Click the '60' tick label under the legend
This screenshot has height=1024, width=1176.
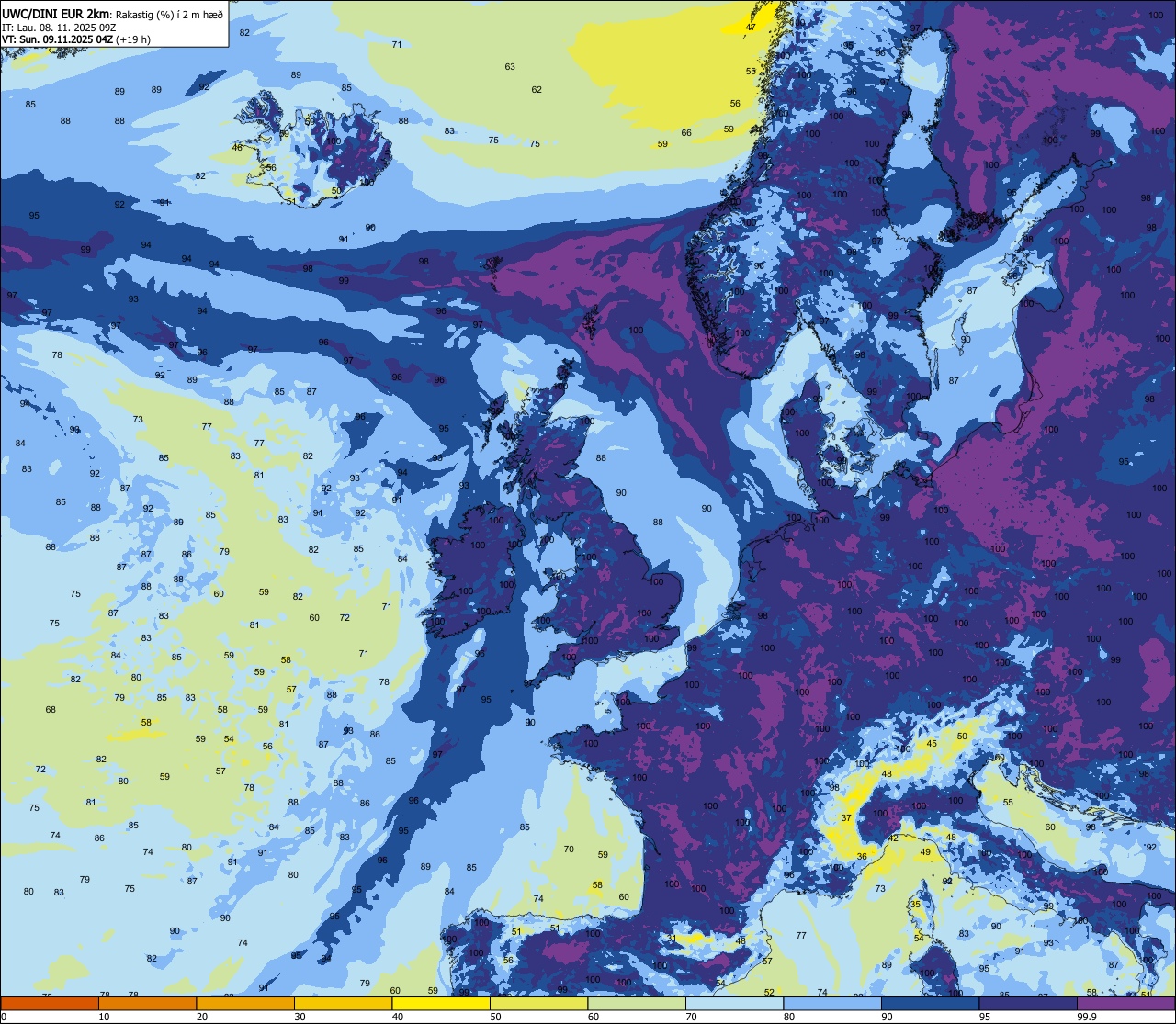[x=594, y=1017]
